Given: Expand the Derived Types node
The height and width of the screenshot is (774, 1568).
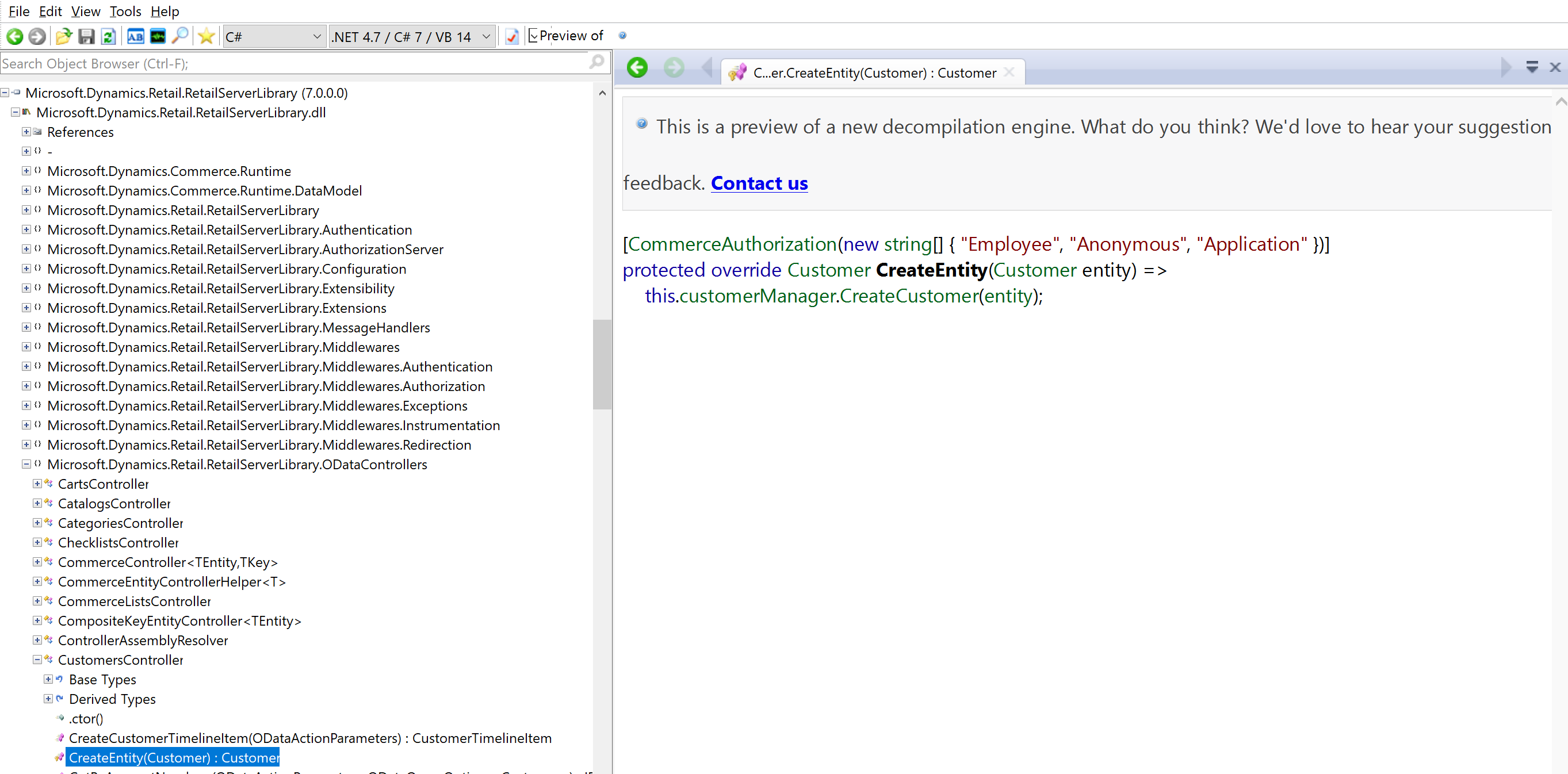Looking at the screenshot, I should point(48,699).
